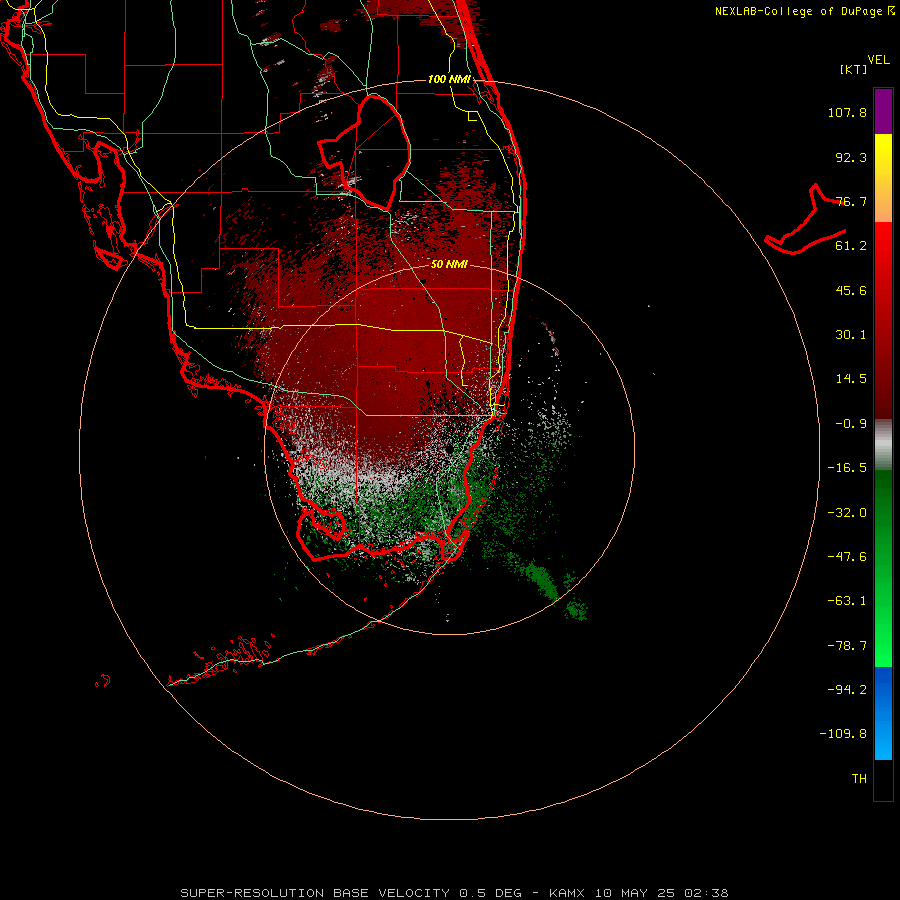Click the [KT] units label
900x900 pixels.
click(853, 69)
